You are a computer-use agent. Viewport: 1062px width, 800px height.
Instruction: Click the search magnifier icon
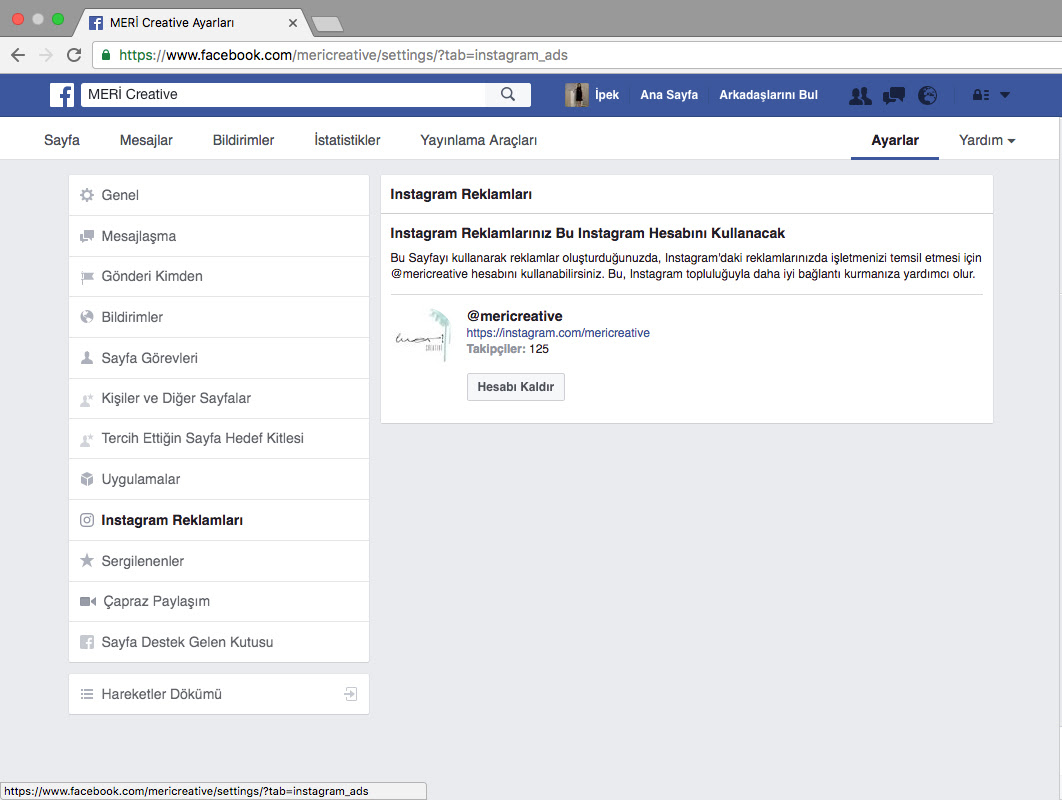tap(508, 94)
